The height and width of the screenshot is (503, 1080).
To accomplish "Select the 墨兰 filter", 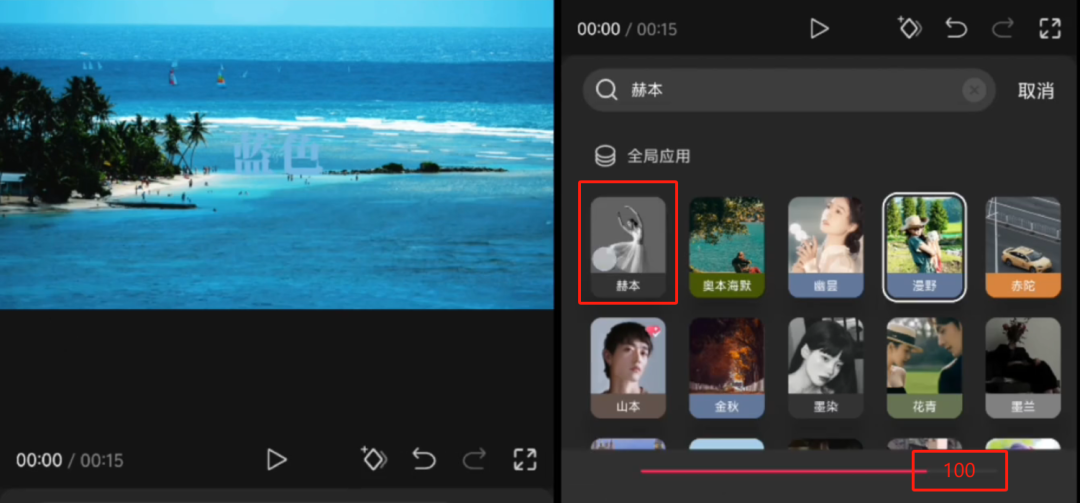I will click(1023, 368).
